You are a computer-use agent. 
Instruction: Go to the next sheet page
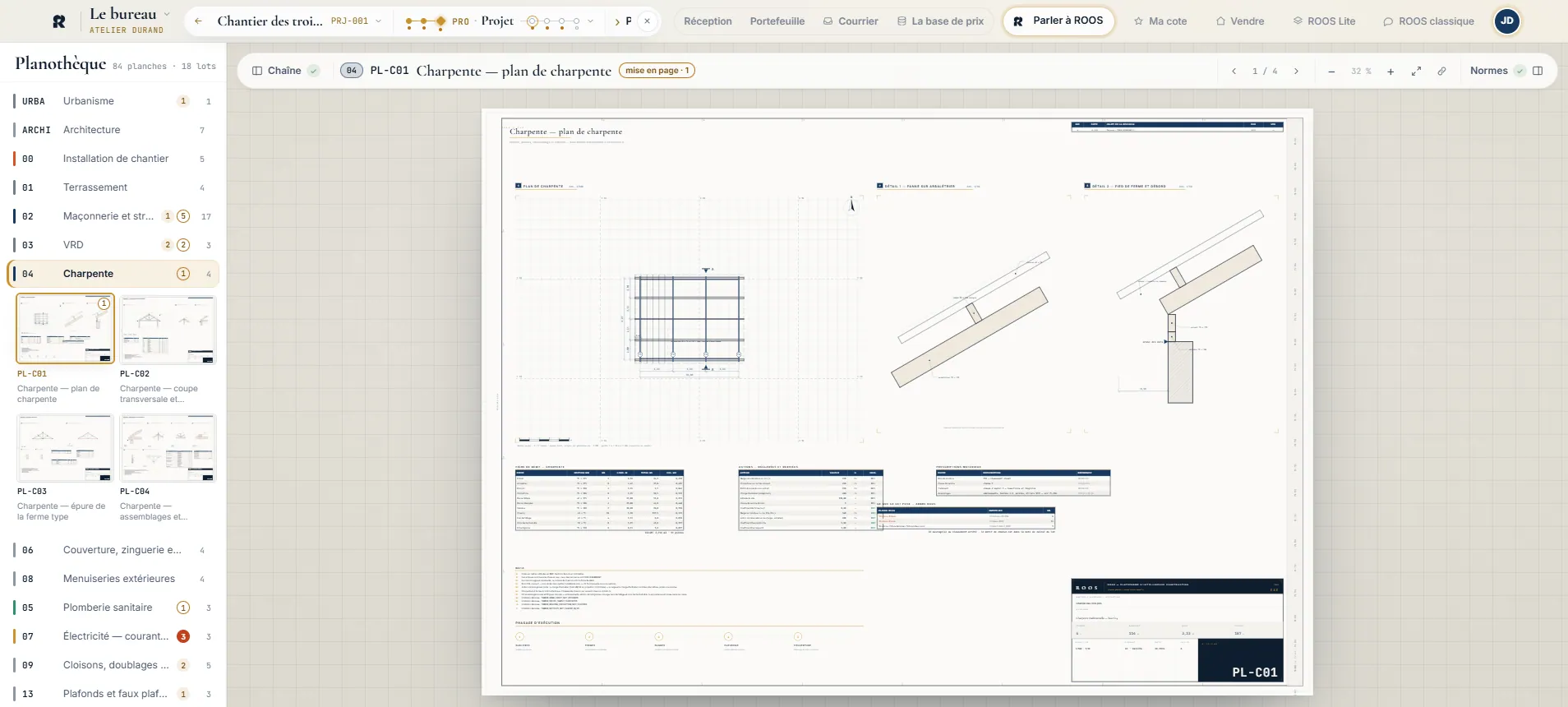tap(1297, 72)
